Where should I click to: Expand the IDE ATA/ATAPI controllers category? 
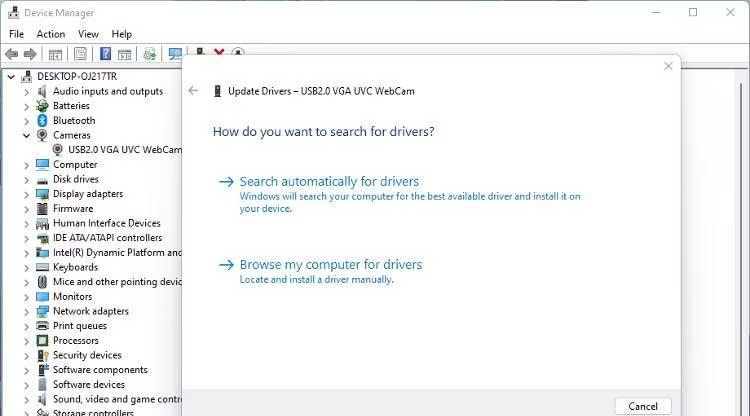26,238
